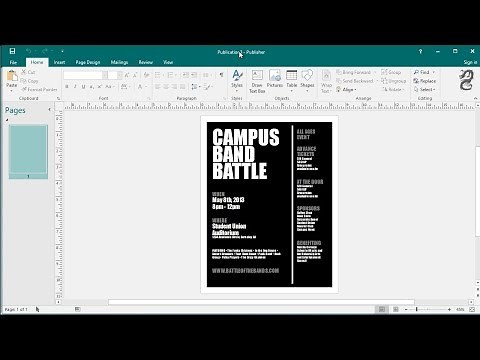Click the Copy button
The width and height of the screenshot is (480, 360).
(29, 81)
